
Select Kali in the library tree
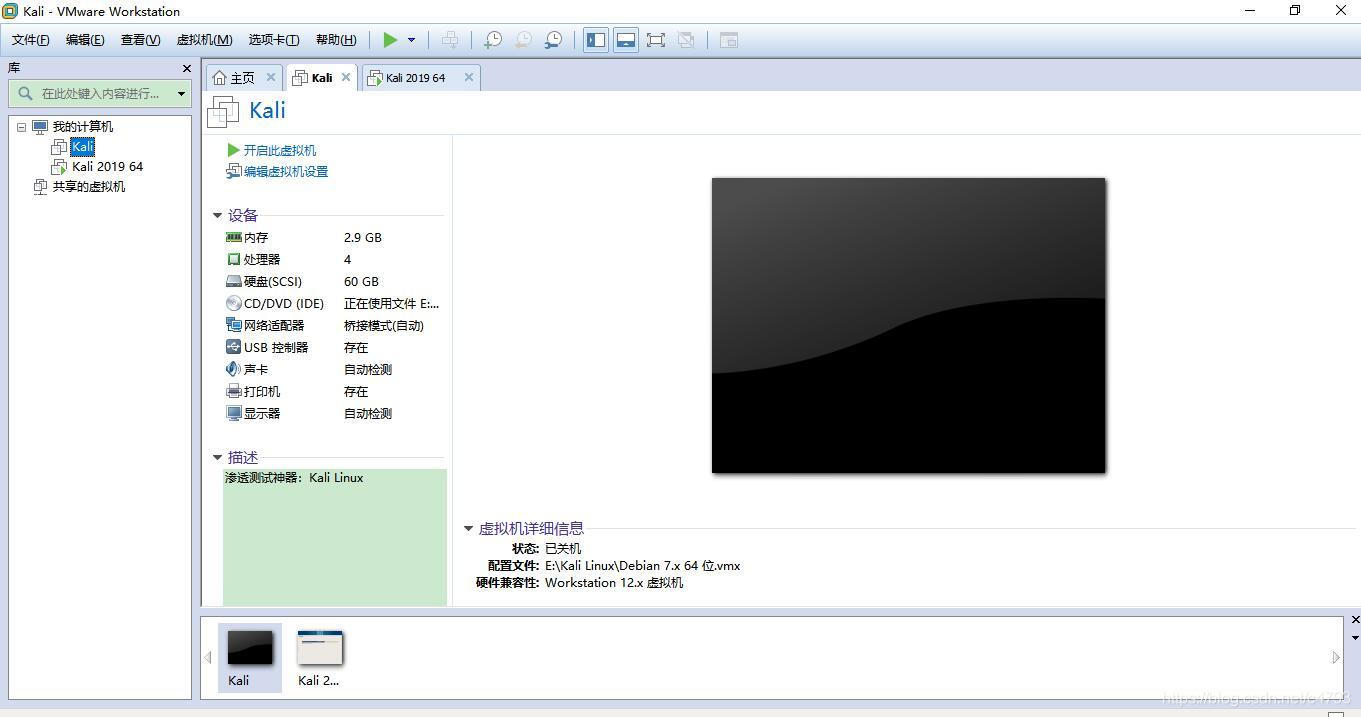(83, 147)
